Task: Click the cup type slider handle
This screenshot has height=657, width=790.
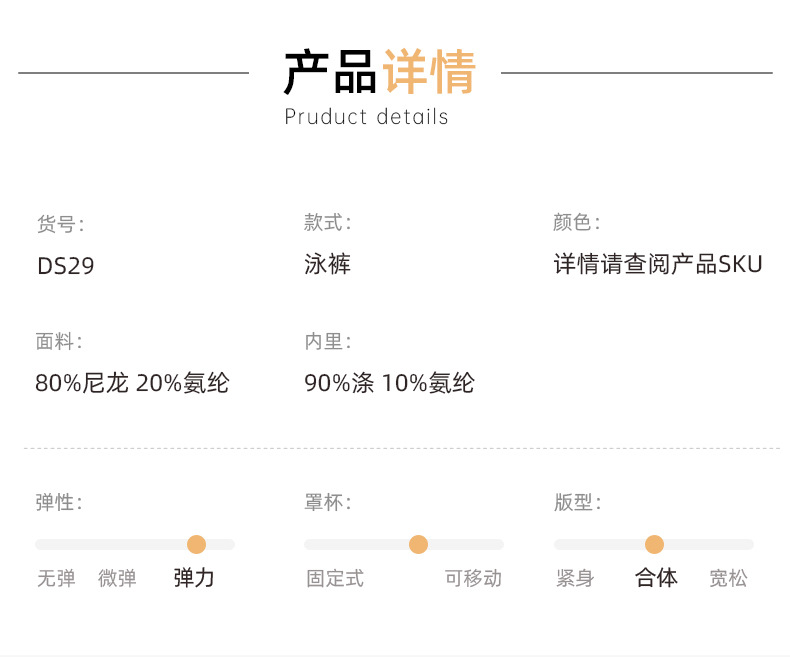Action: pyautogui.click(x=418, y=544)
